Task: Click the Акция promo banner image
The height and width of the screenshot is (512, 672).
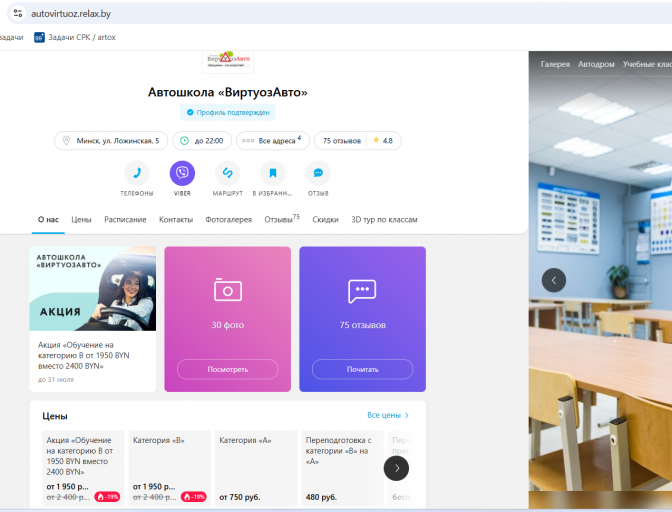Action: click(x=93, y=288)
